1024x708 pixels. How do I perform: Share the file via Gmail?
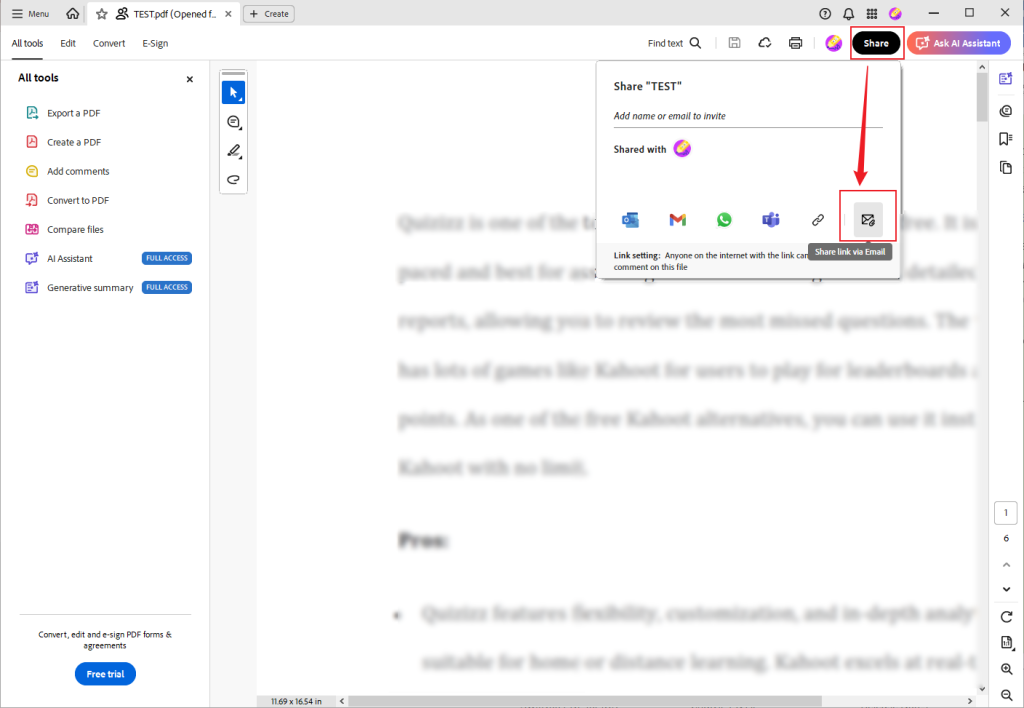[x=677, y=219]
